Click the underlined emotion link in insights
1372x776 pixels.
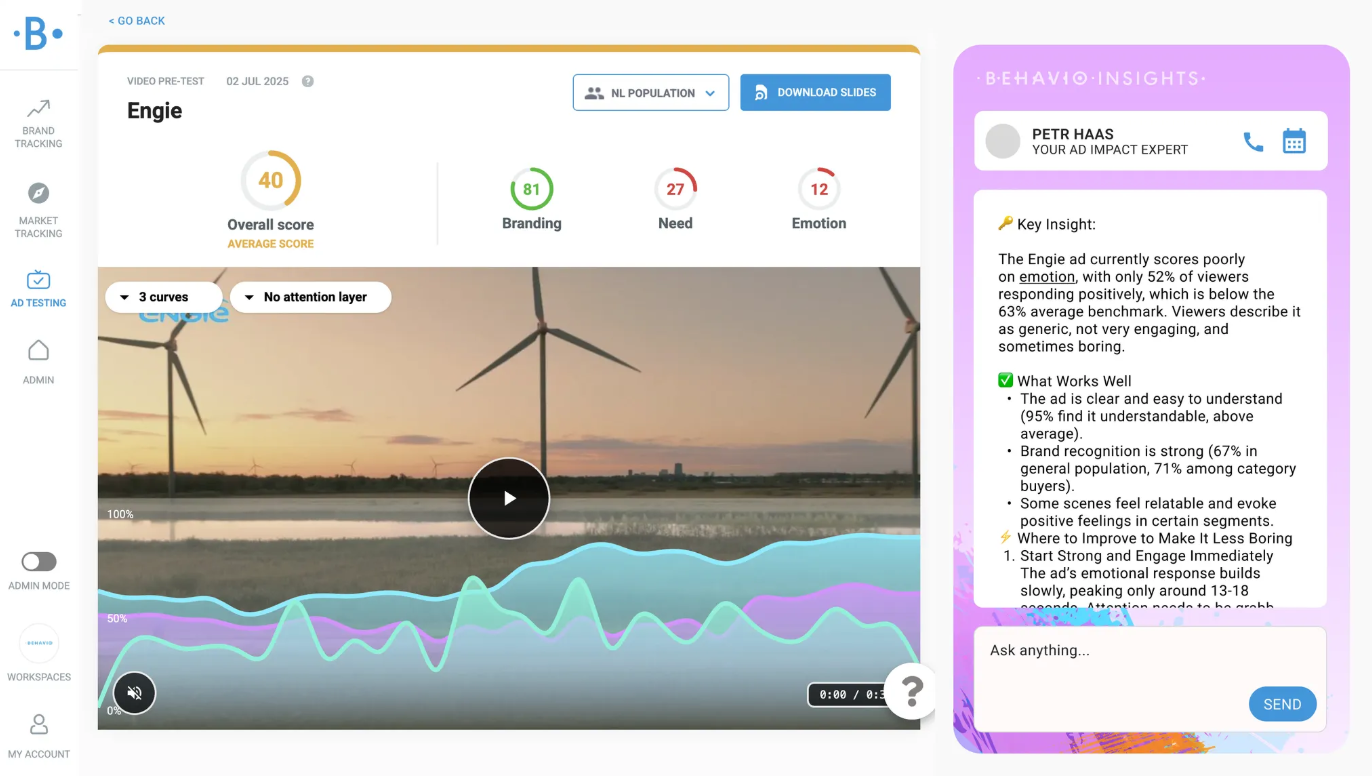tap(1047, 277)
